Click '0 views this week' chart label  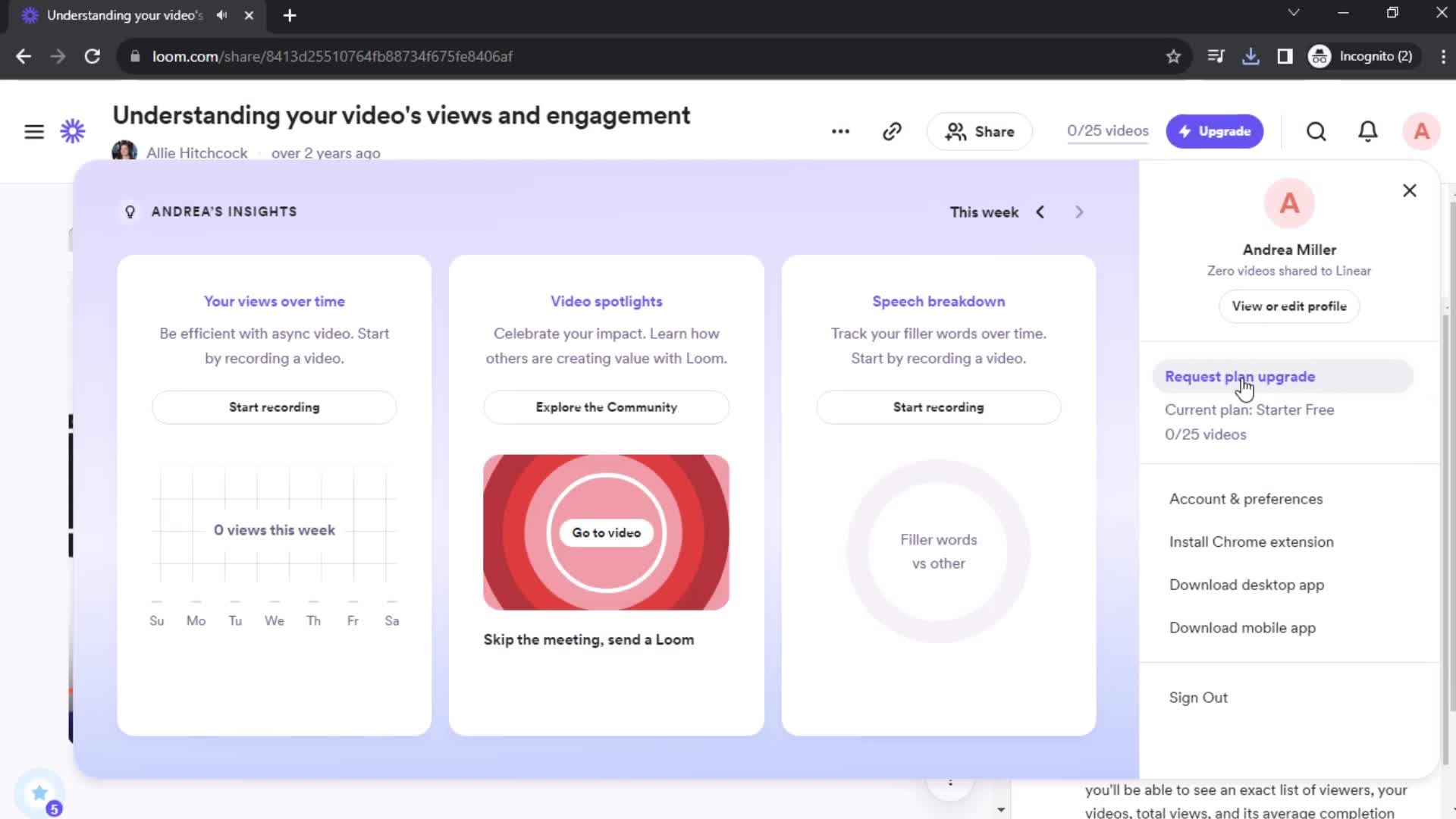274,530
